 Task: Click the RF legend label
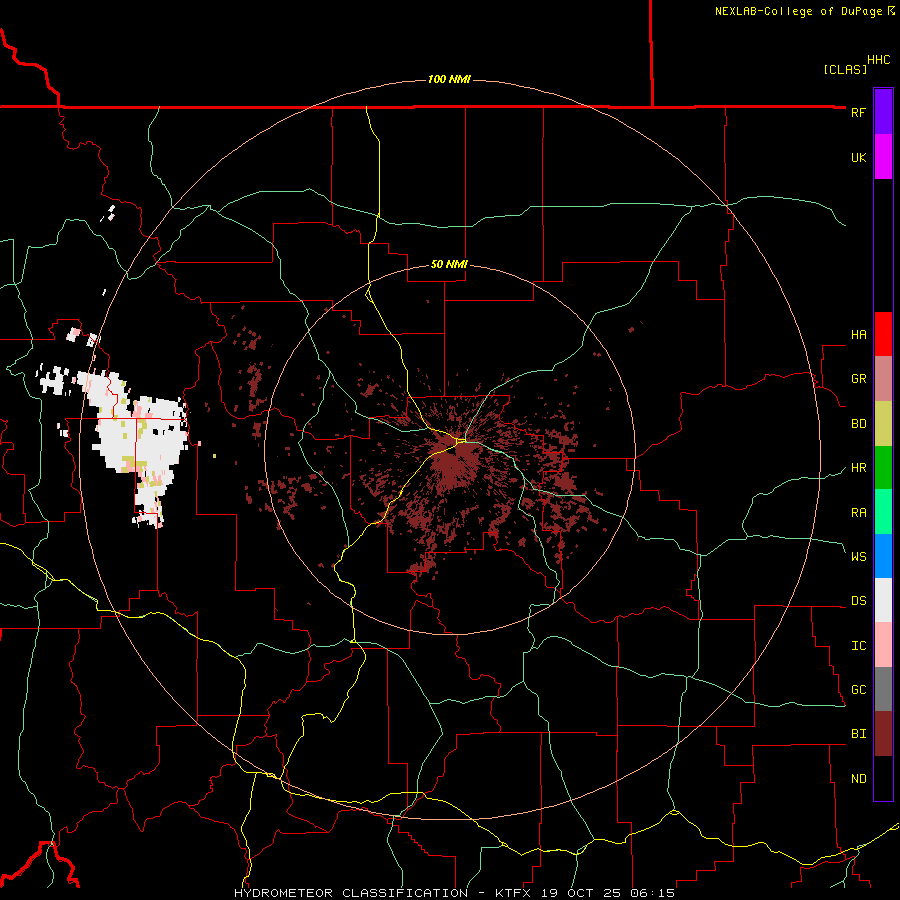click(858, 112)
